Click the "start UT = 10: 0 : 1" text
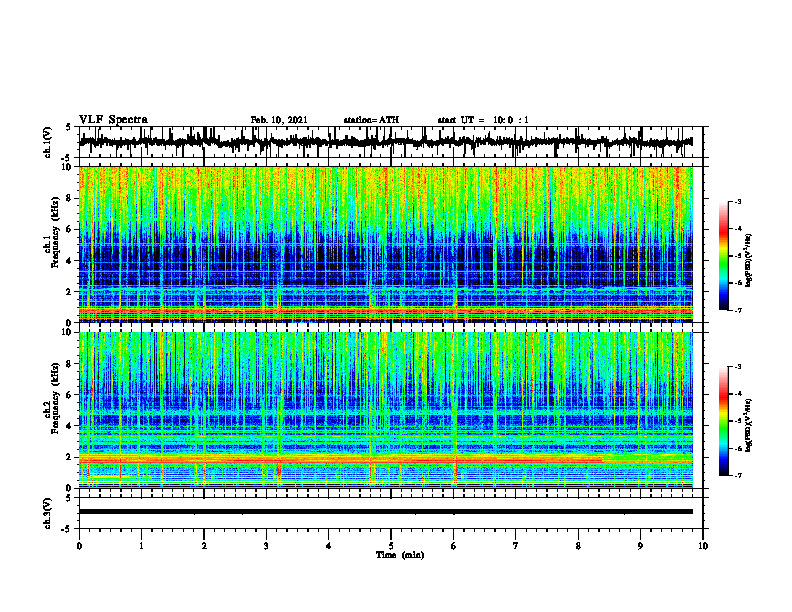Viewport: 792px width, 612px height. coord(483,120)
